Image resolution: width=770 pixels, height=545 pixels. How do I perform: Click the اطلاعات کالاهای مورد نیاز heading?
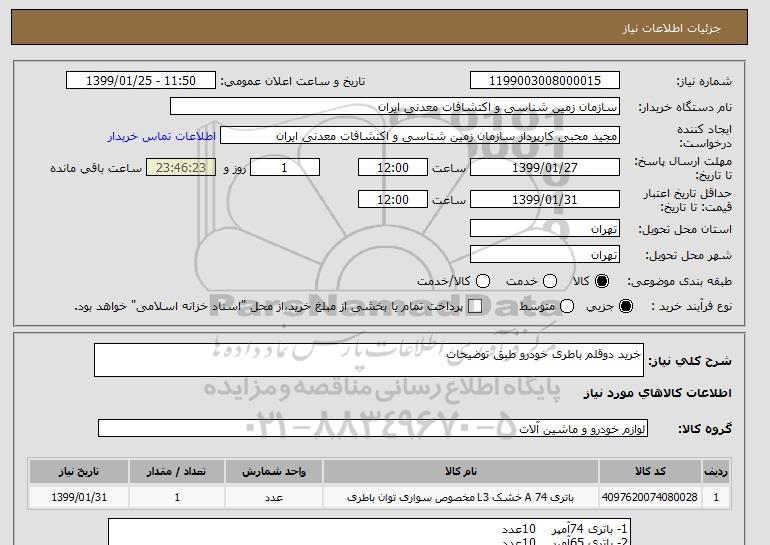pyautogui.click(x=658, y=393)
